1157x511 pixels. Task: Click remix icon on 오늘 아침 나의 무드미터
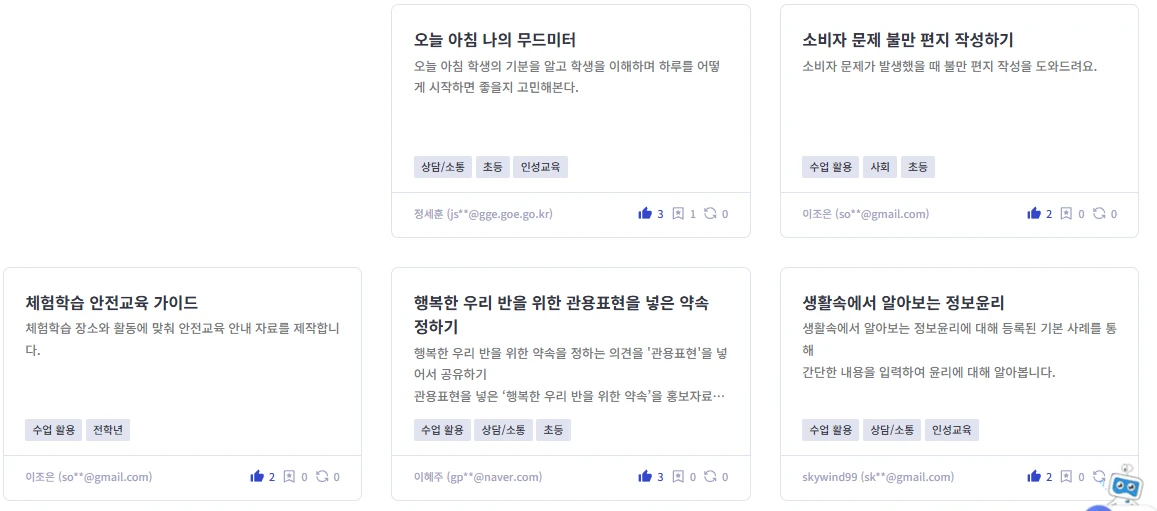point(710,213)
